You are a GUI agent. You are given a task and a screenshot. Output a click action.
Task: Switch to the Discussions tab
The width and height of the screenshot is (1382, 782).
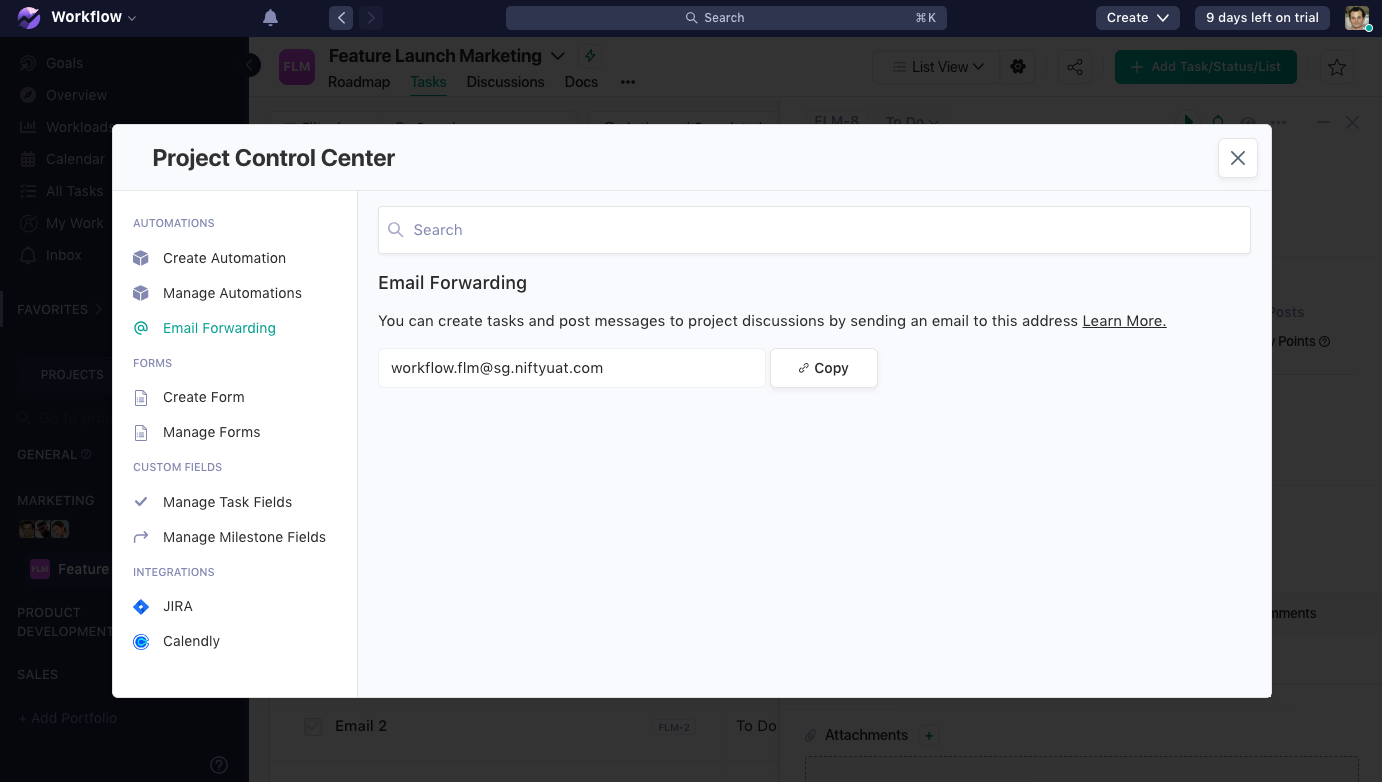coord(505,82)
